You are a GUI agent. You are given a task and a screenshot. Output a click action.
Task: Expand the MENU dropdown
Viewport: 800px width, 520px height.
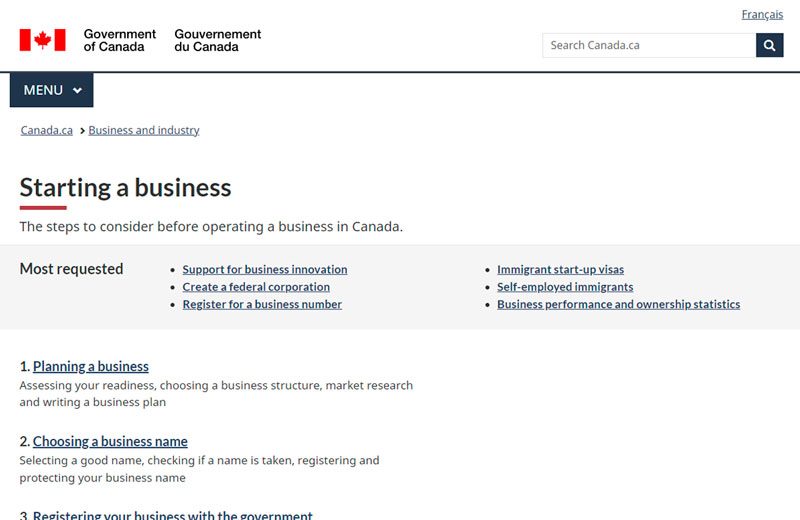click(51, 90)
